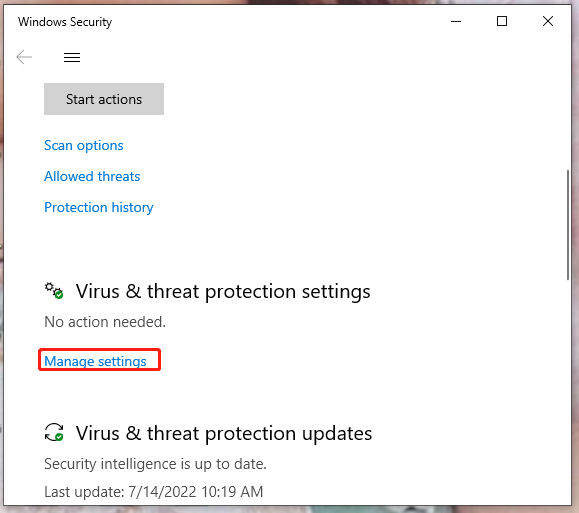Click the refresh icon beside protection updates
The width and height of the screenshot is (579, 513).
click(54, 432)
